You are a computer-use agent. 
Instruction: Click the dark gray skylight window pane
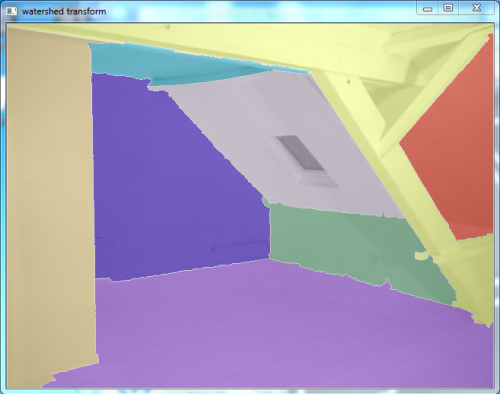pos(300,153)
